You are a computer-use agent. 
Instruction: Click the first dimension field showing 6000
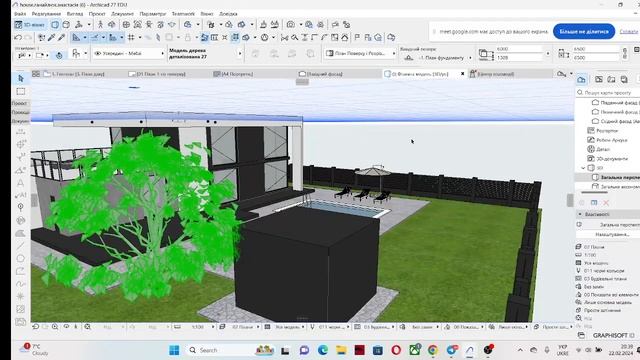(518, 49)
